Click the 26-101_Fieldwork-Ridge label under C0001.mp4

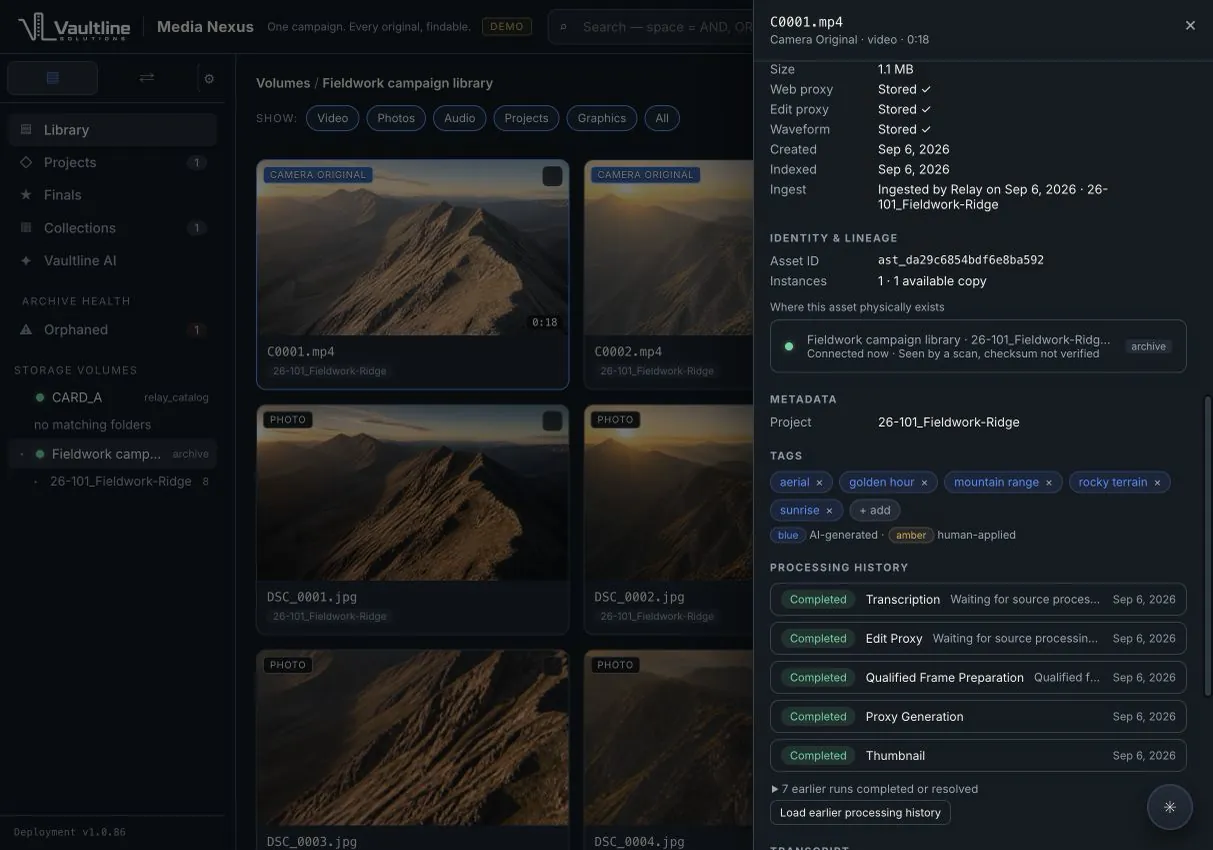tap(330, 371)
